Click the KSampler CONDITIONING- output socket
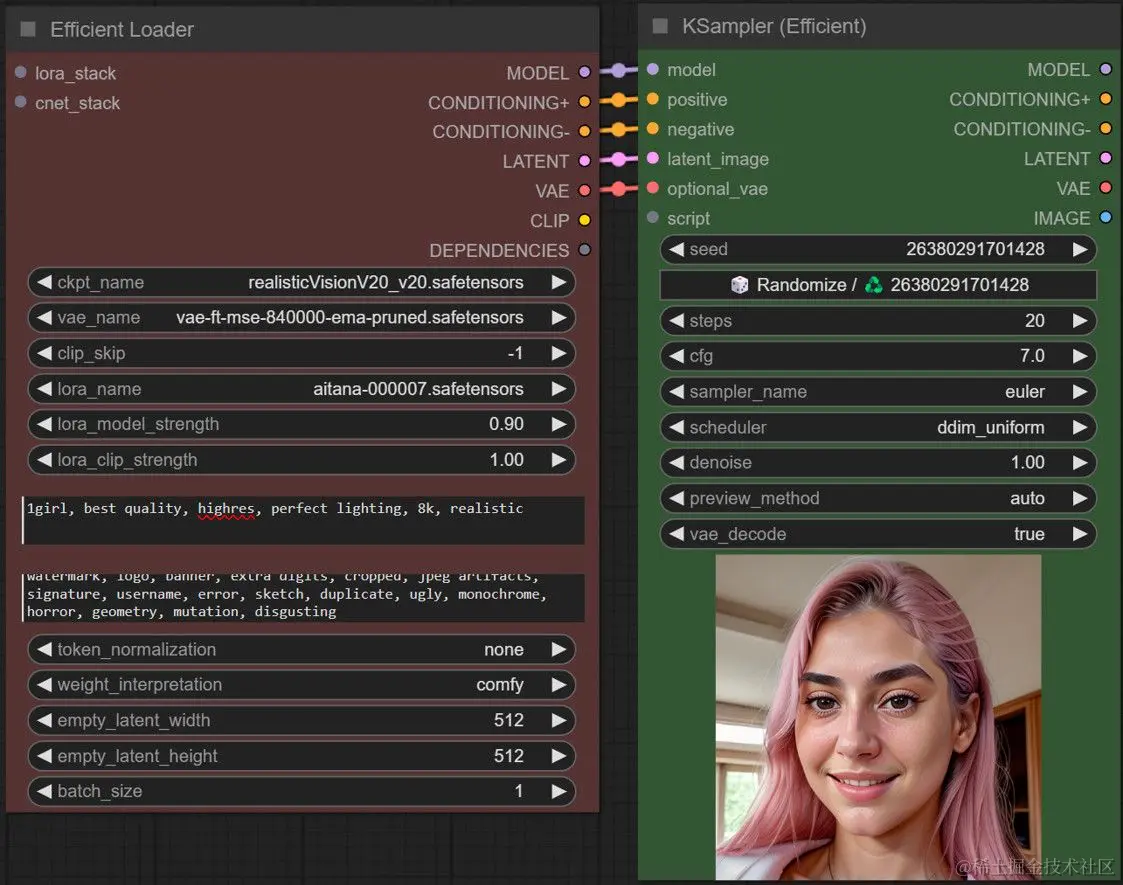The image size is (1123, 885). click(x=1105, y=129)
